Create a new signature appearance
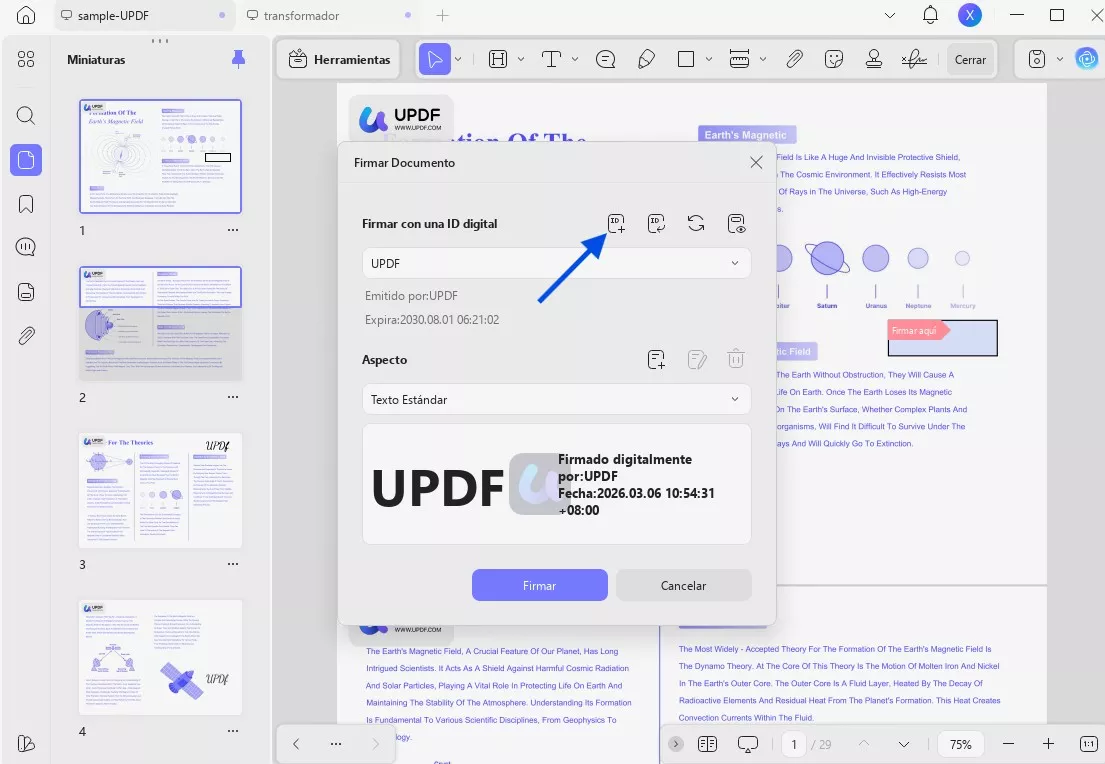This screenshot has width=1105, height=764. [x=656, y=359]
